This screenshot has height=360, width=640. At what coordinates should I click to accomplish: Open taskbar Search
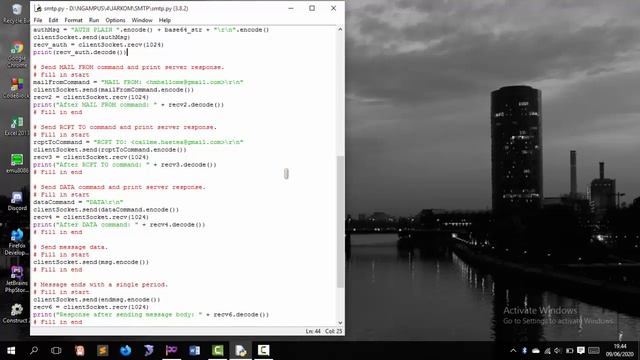[x=34, y=350]
